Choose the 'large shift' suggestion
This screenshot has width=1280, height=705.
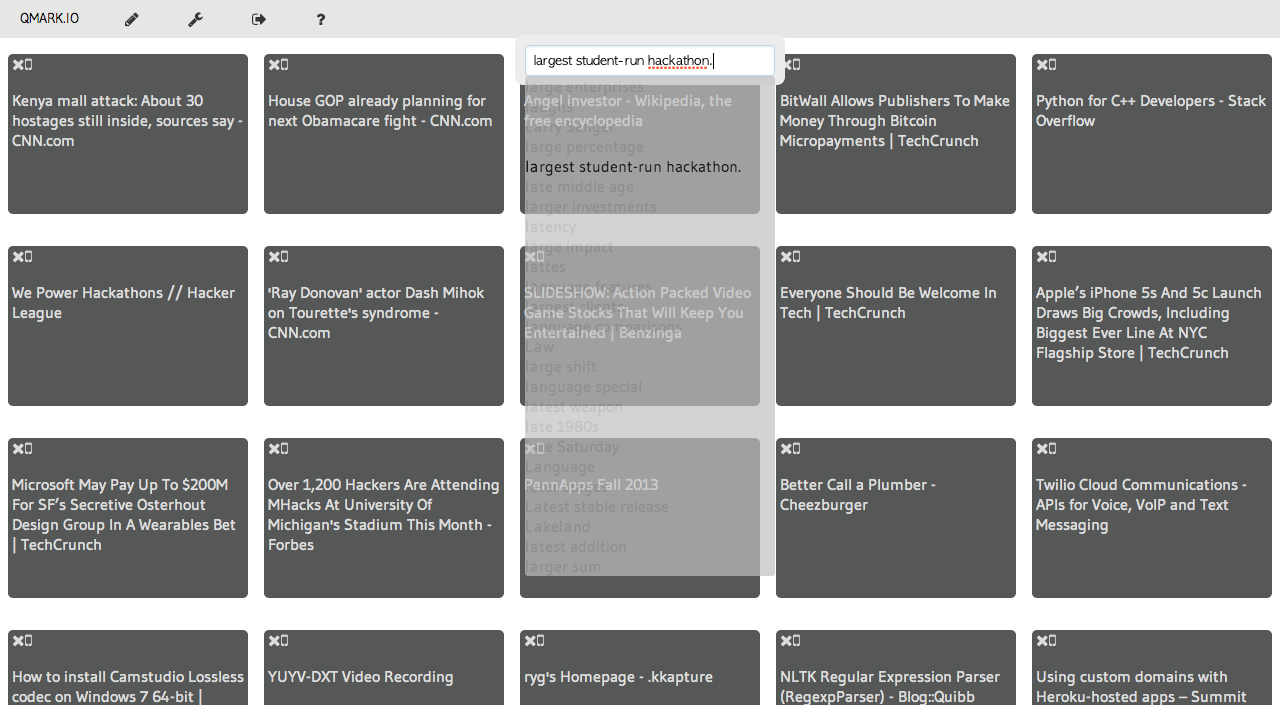coord(561,367)
